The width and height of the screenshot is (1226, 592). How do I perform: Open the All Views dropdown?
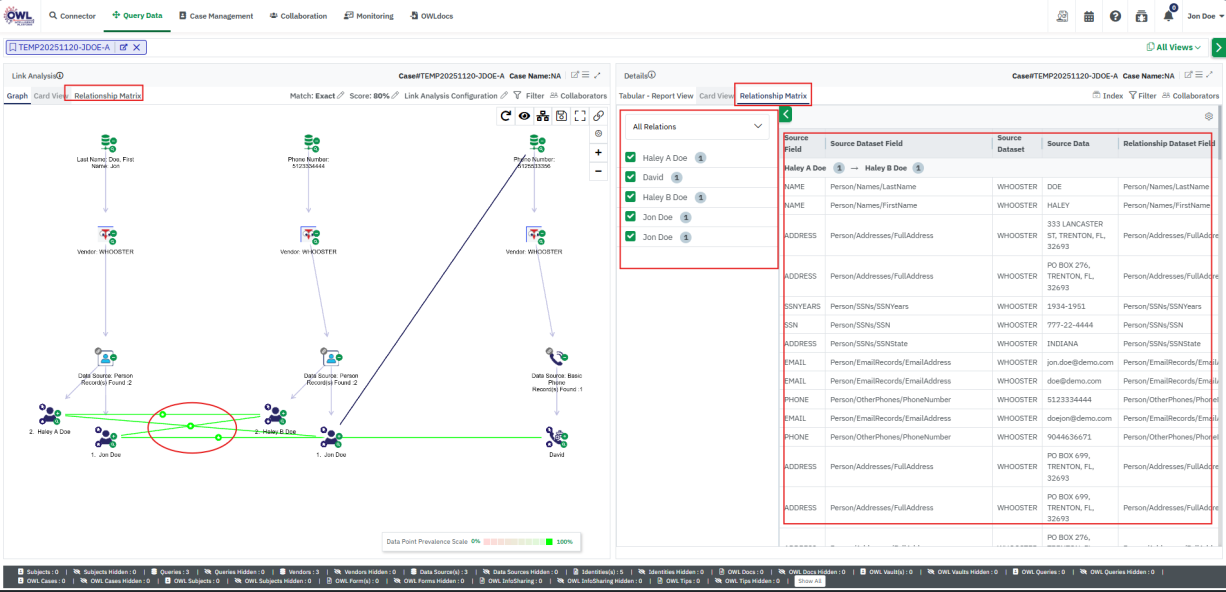click(1174, 47)
